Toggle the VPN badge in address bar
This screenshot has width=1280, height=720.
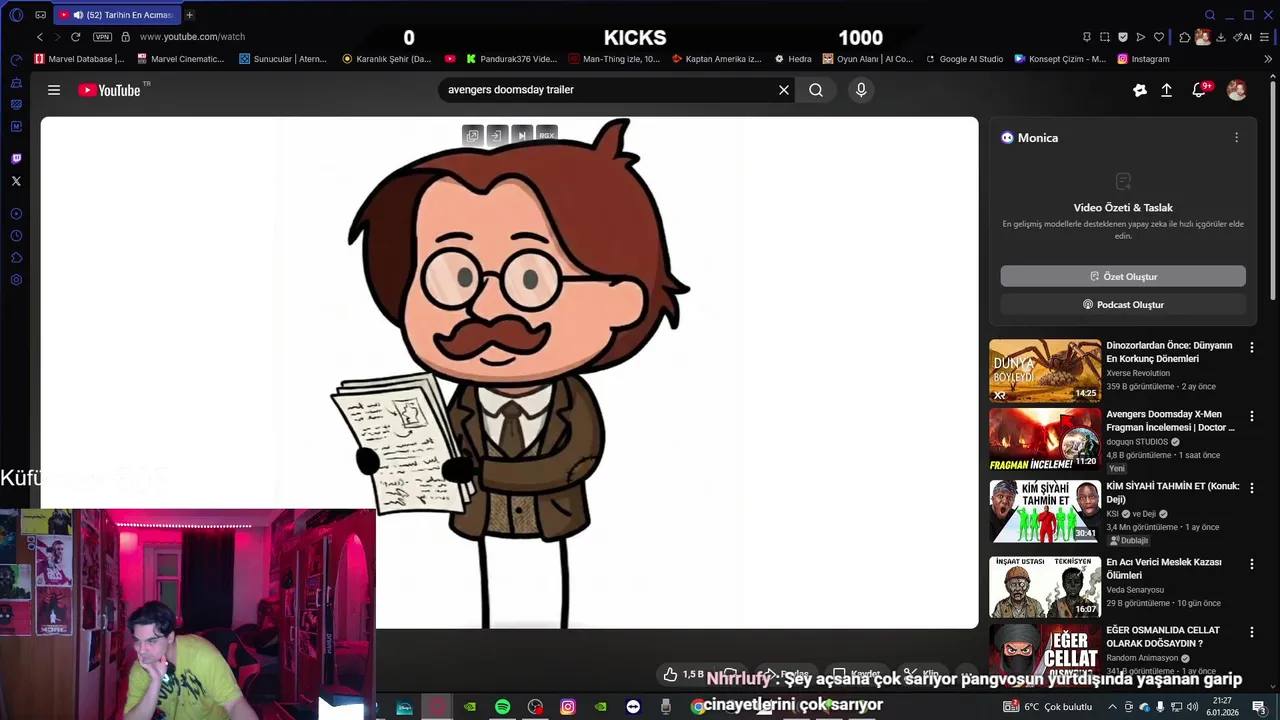pos(102,37)
